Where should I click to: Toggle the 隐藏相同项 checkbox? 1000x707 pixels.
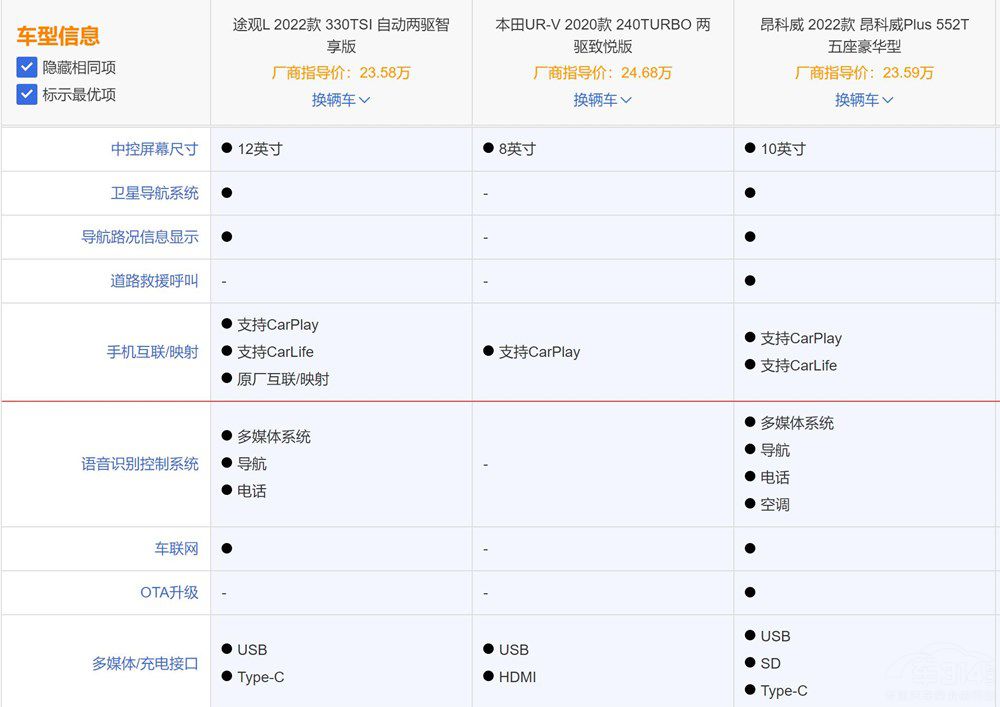click(27, 68)
